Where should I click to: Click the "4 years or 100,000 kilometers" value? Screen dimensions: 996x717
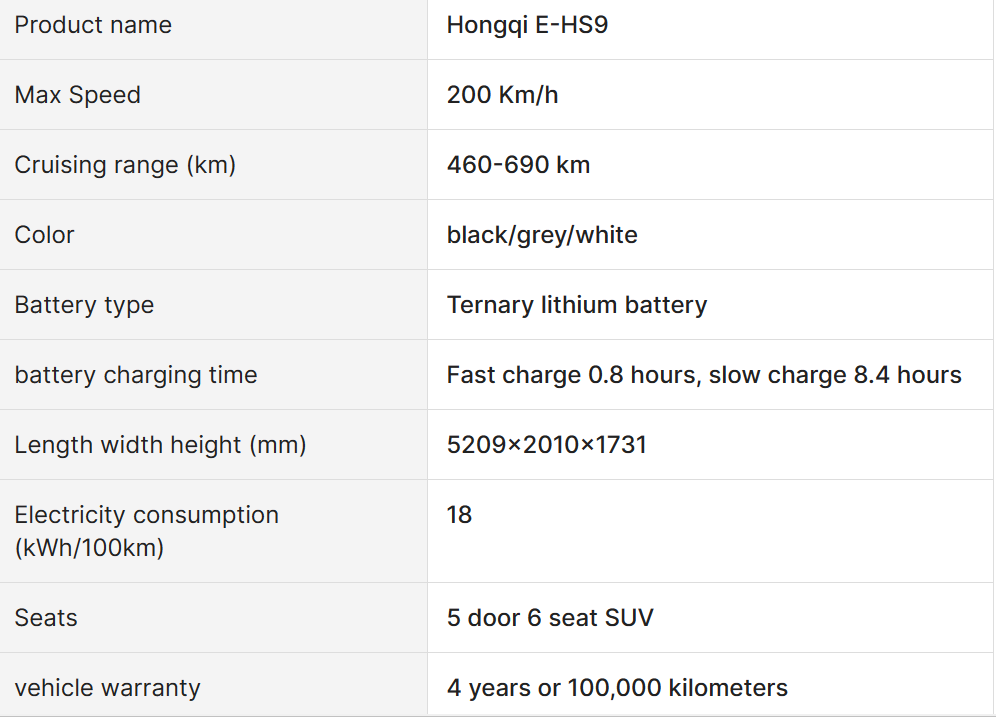click(617, 688)
